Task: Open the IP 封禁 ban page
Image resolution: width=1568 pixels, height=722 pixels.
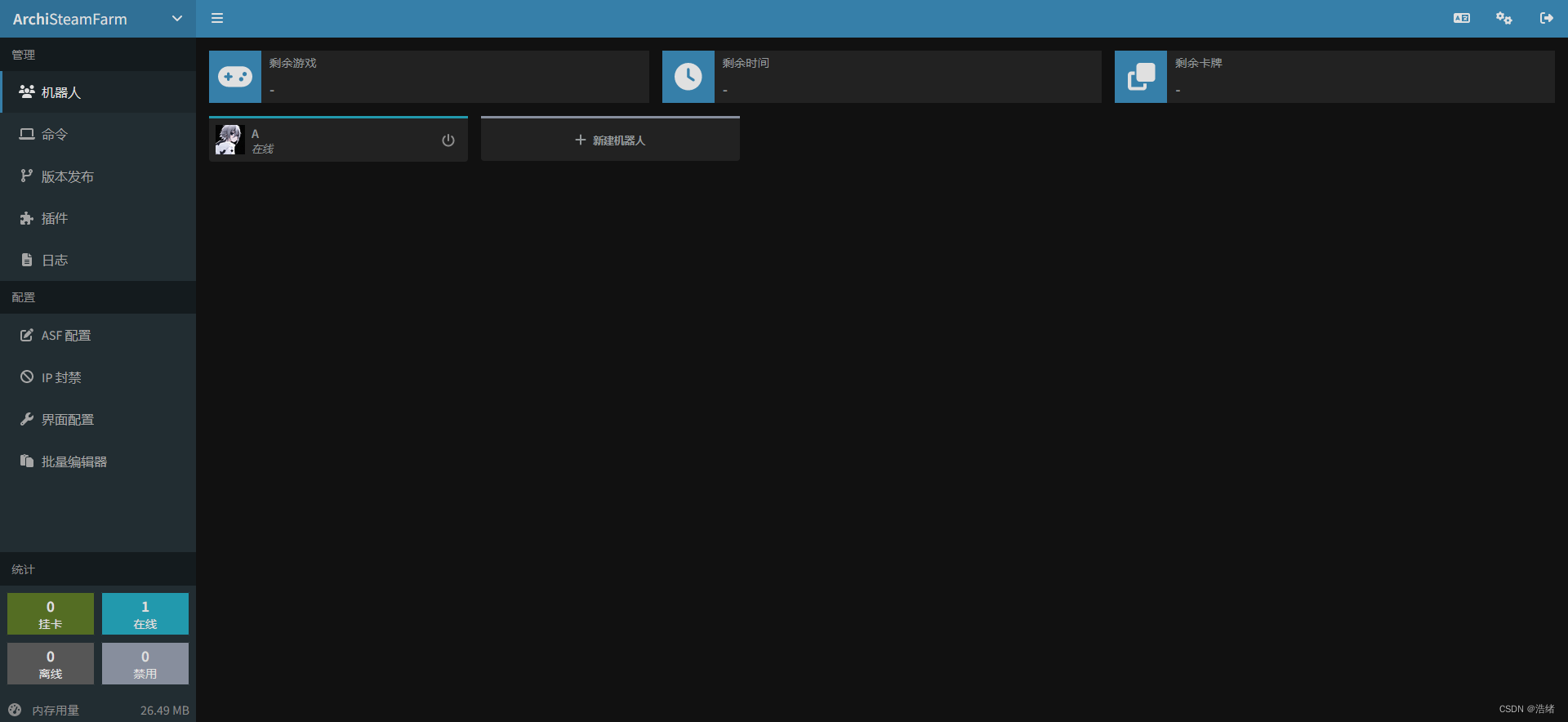Action: [61, 377]
